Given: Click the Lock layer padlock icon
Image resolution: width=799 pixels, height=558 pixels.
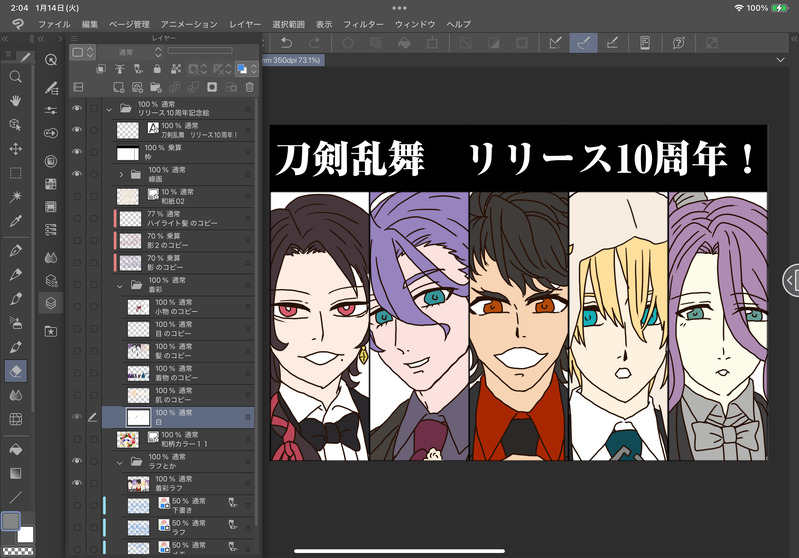Looking at the screenshot, I should (x=157, y=69).
